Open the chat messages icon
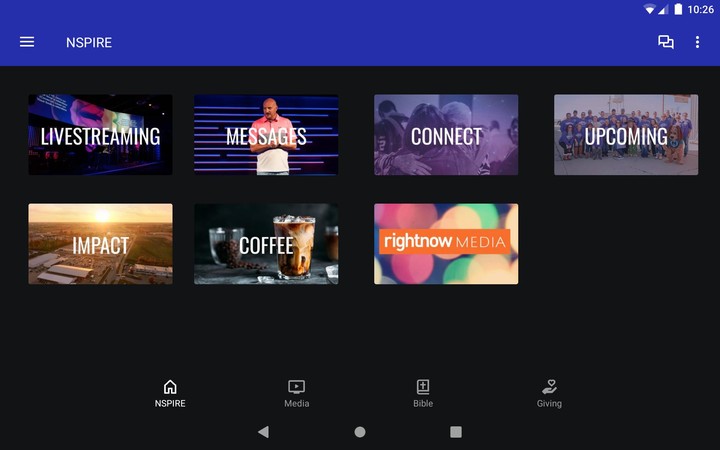 tap(665, 42)
